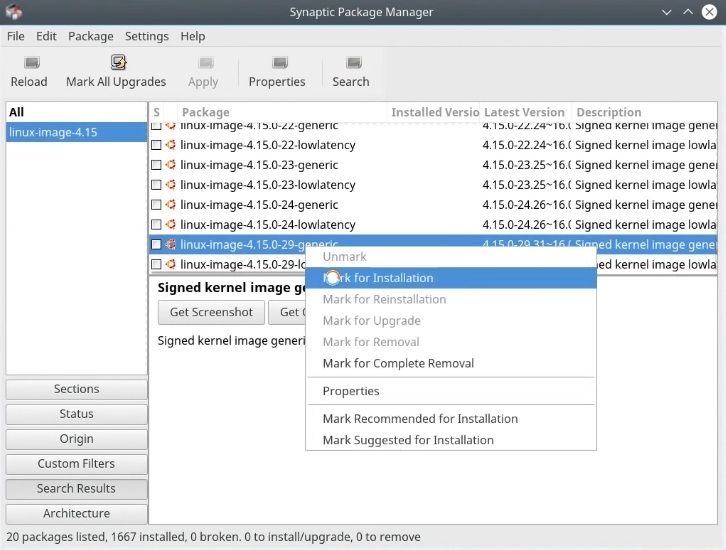Click Signed kernel image description for linux-image-4.15.0-22-lowlatency

pos(645,145)
